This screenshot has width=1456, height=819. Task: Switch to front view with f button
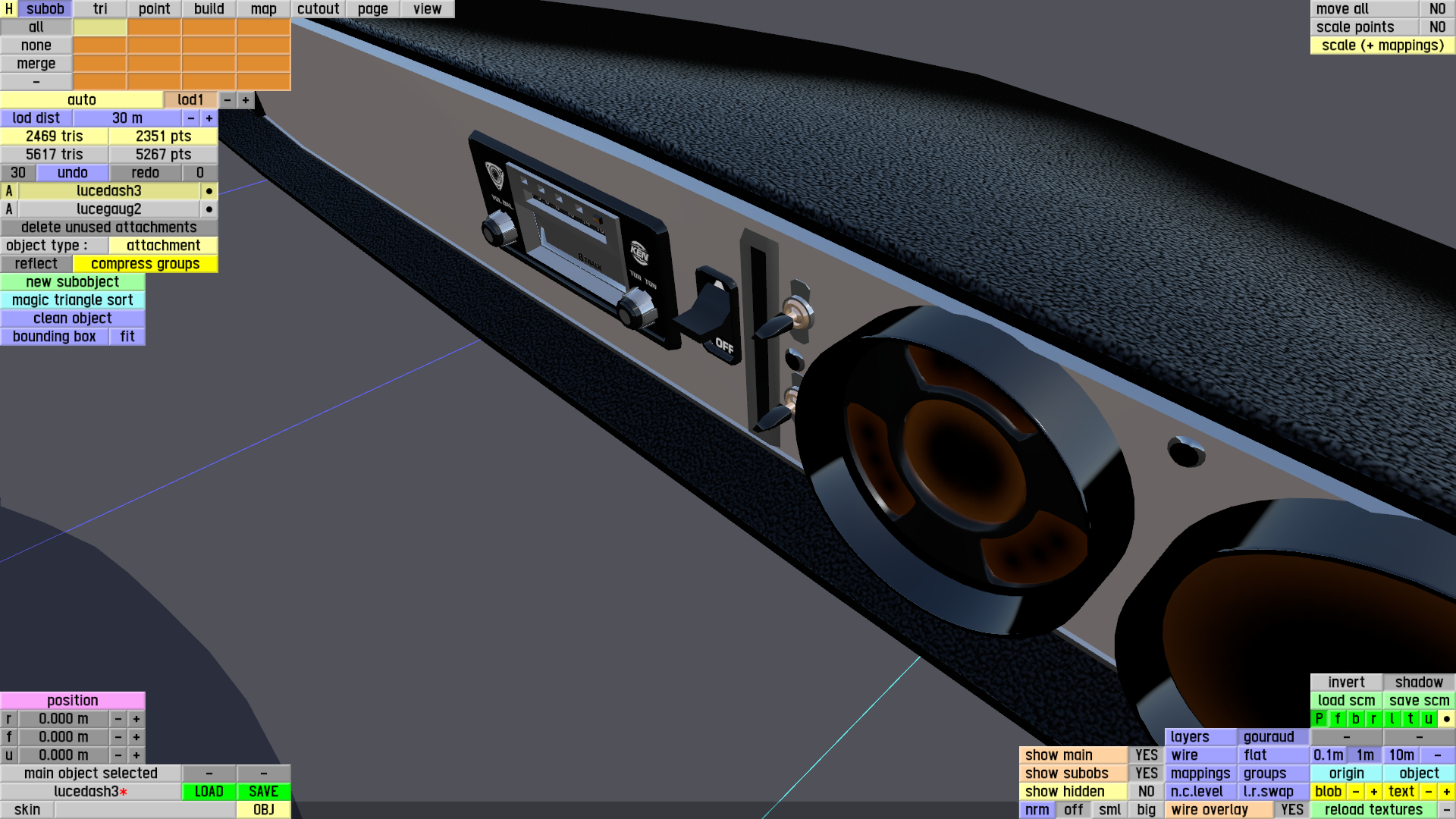click(x=1337, y=719)
